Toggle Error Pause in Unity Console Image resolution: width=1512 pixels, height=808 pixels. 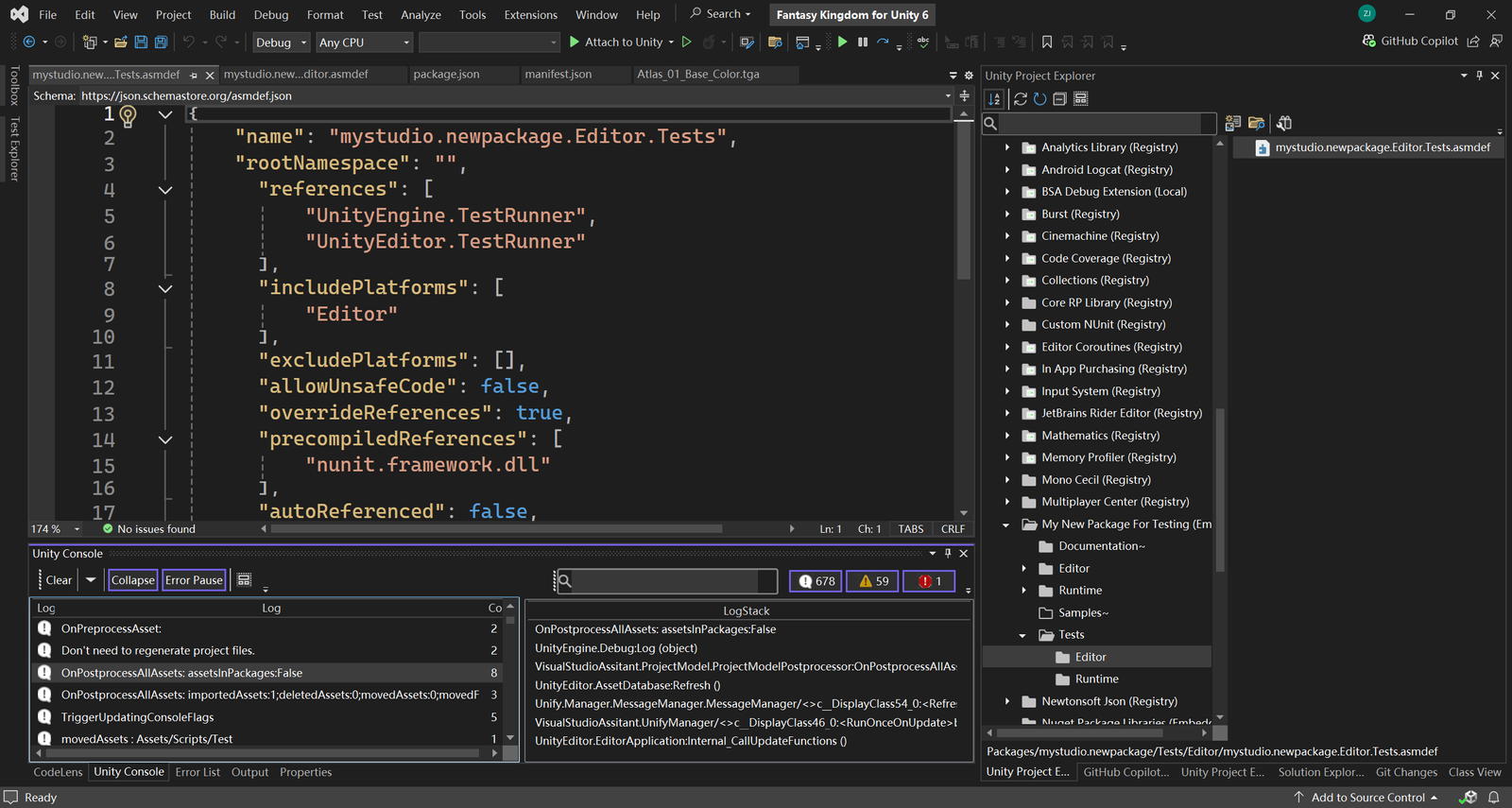click(194, 580)
